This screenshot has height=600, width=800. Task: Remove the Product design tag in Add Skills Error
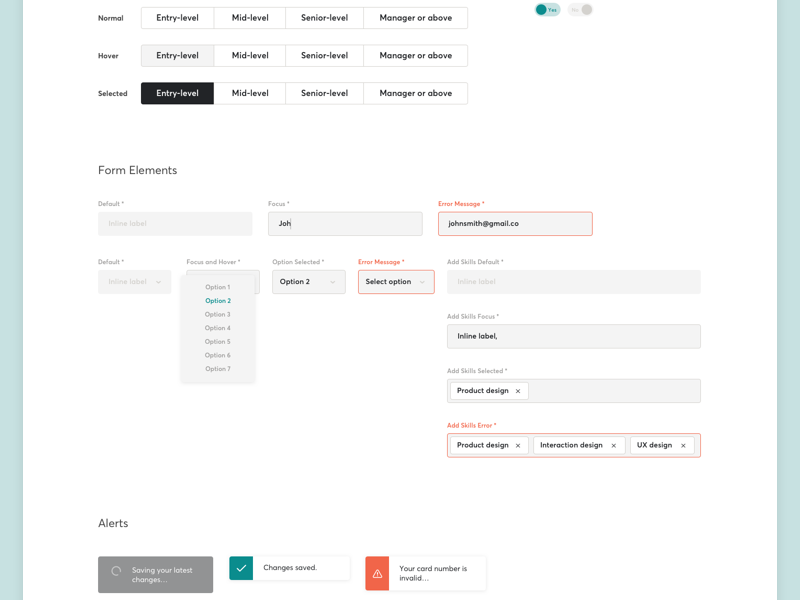(519, 444)
